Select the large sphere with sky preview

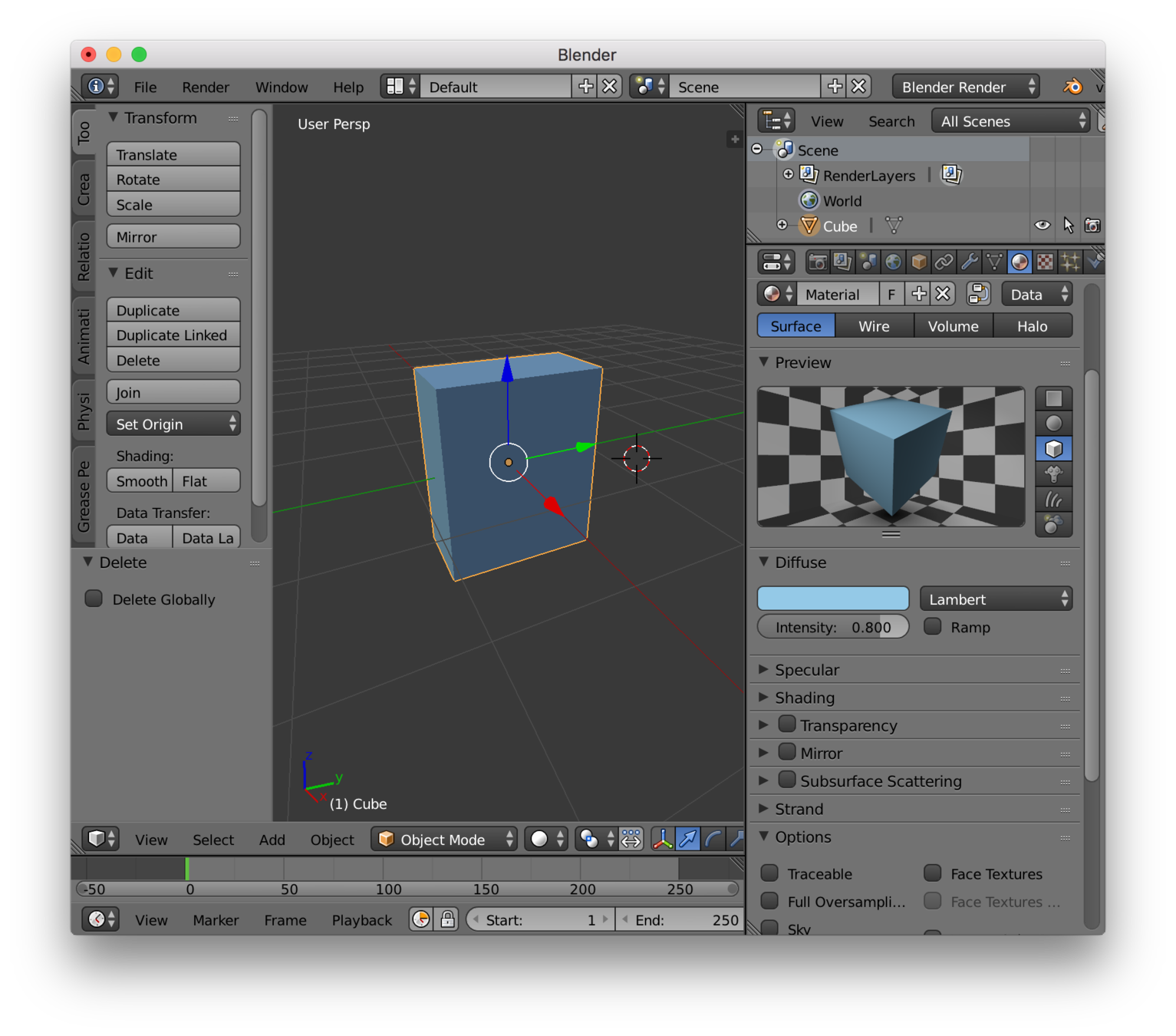pos(1054,525)
